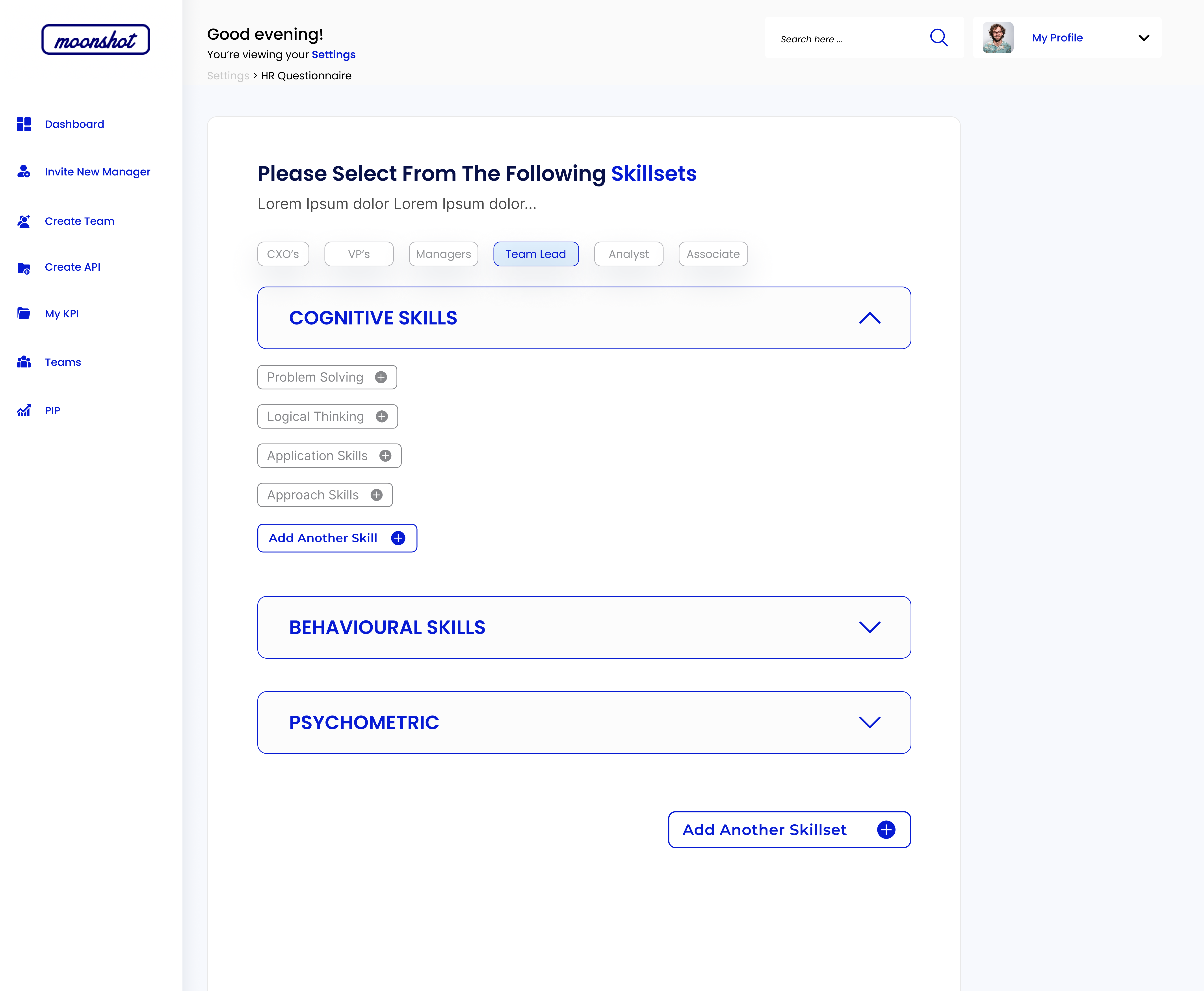Click the Create API folder icon
Screen dimensions: 1204x991
(23, 268)
